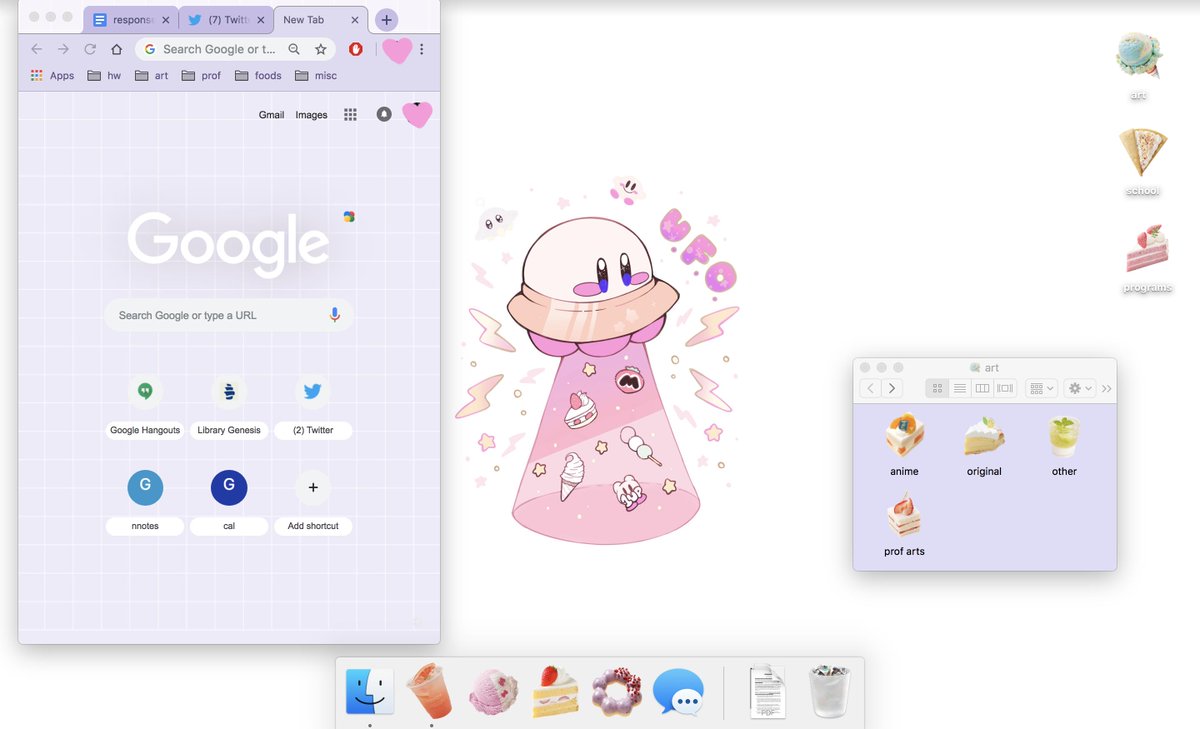
Task: Go back in Chrome history
Action: (37, 49)
